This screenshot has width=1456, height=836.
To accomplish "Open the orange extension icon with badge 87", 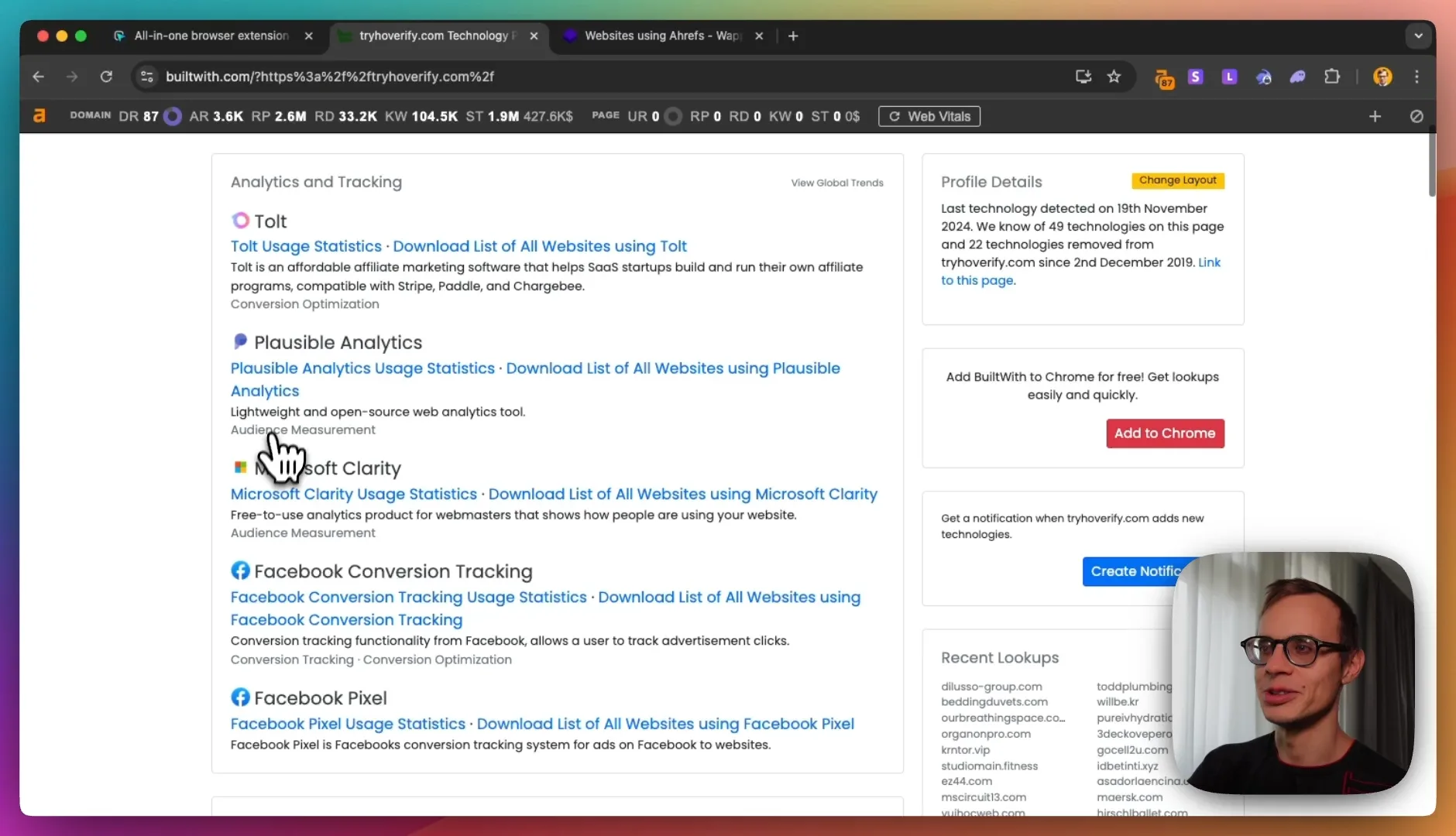I will (1163, 77).
